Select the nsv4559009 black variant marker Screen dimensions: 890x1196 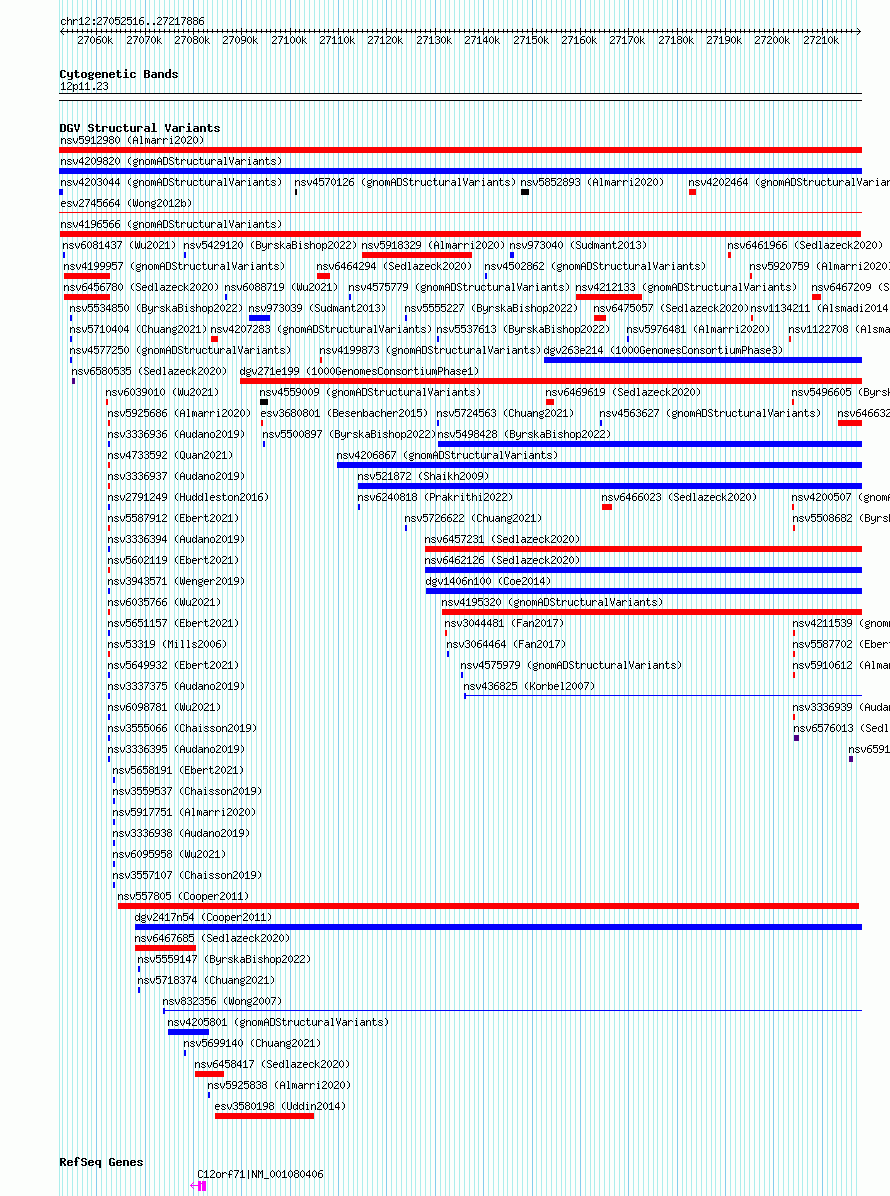click(264, 402)
